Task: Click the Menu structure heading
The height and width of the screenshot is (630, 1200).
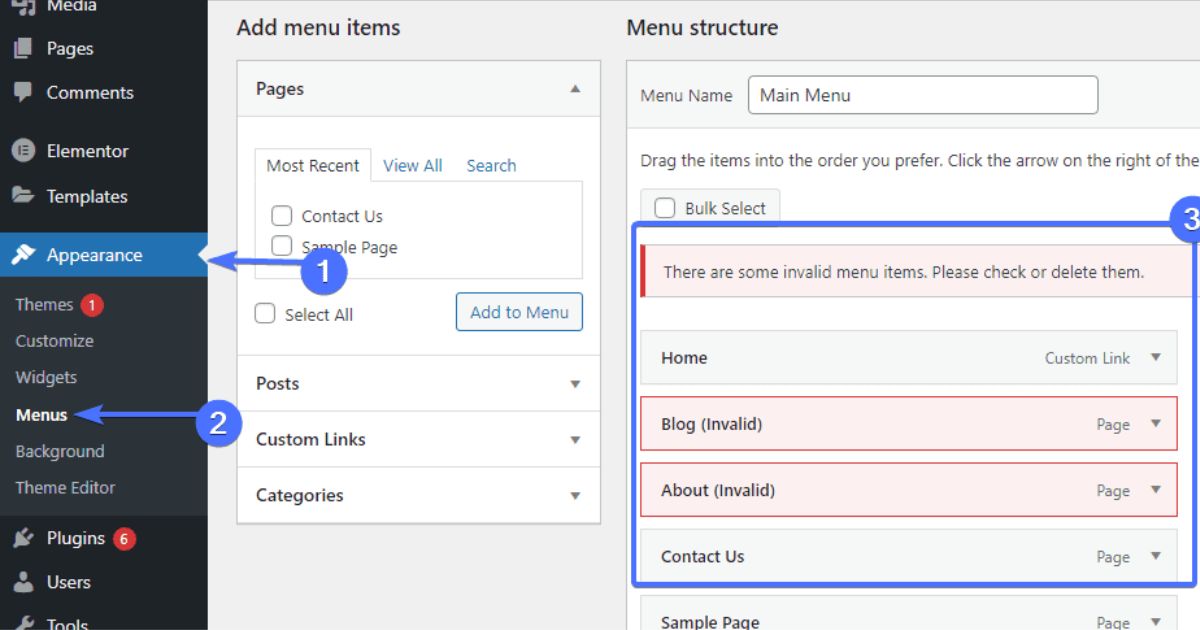Action: tap(702, 28)
